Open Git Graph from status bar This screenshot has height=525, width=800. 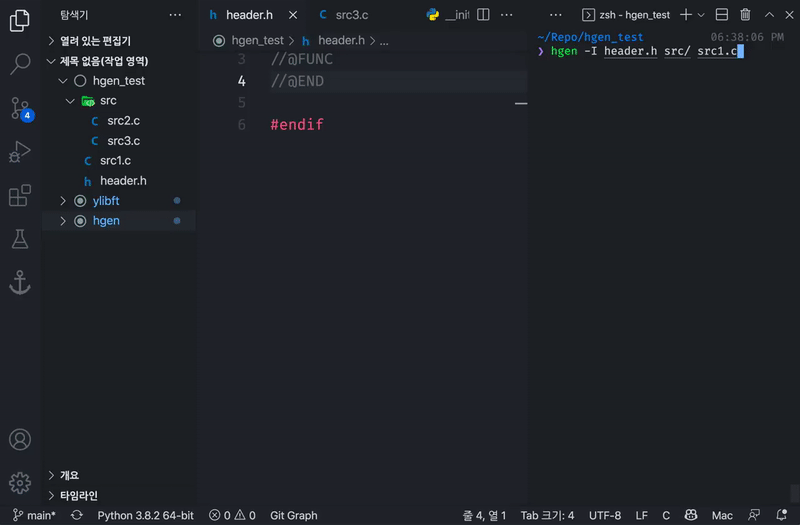294,515
